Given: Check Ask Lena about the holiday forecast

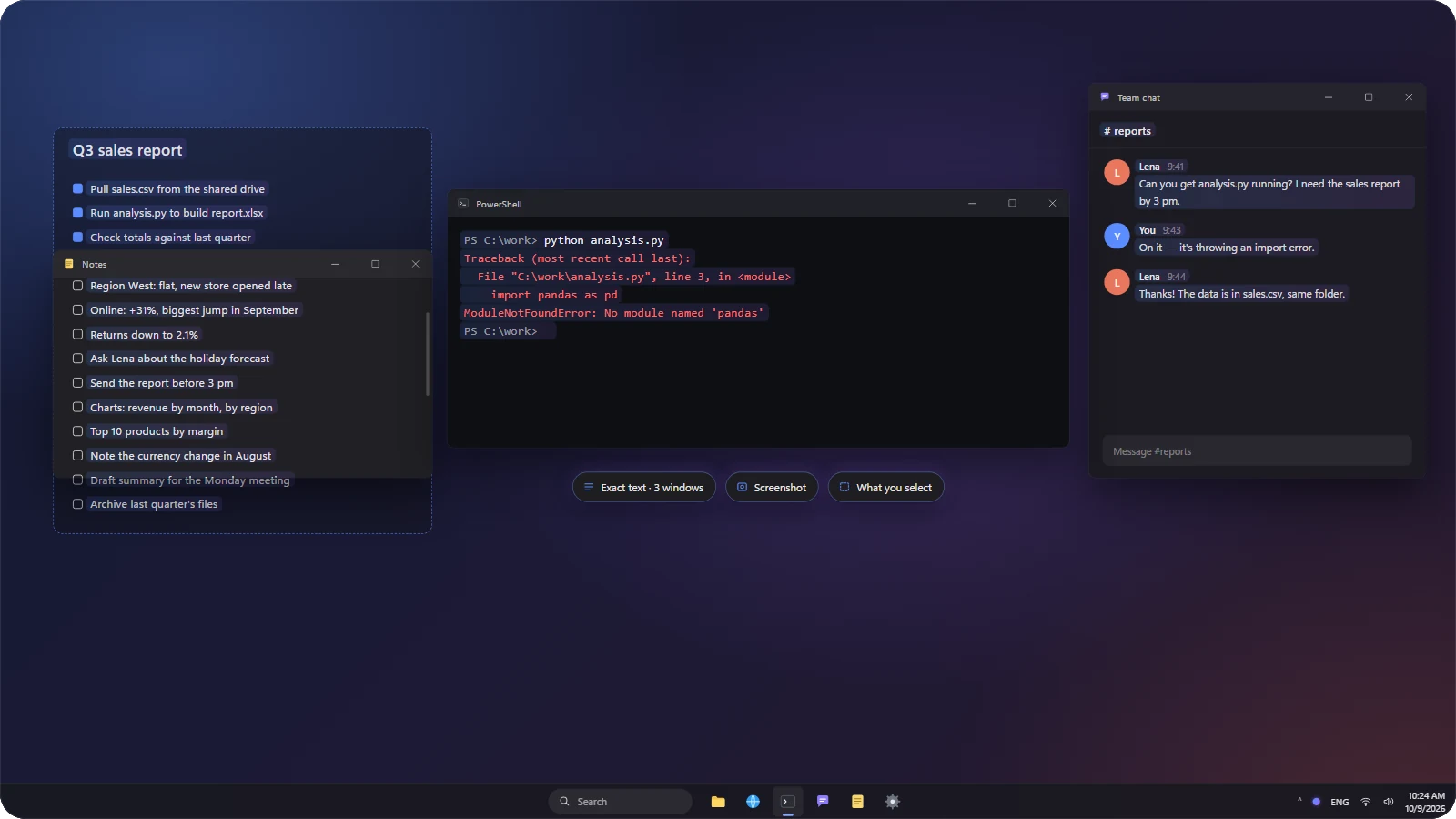Looking at the screenshot, I should coord(77,359).
